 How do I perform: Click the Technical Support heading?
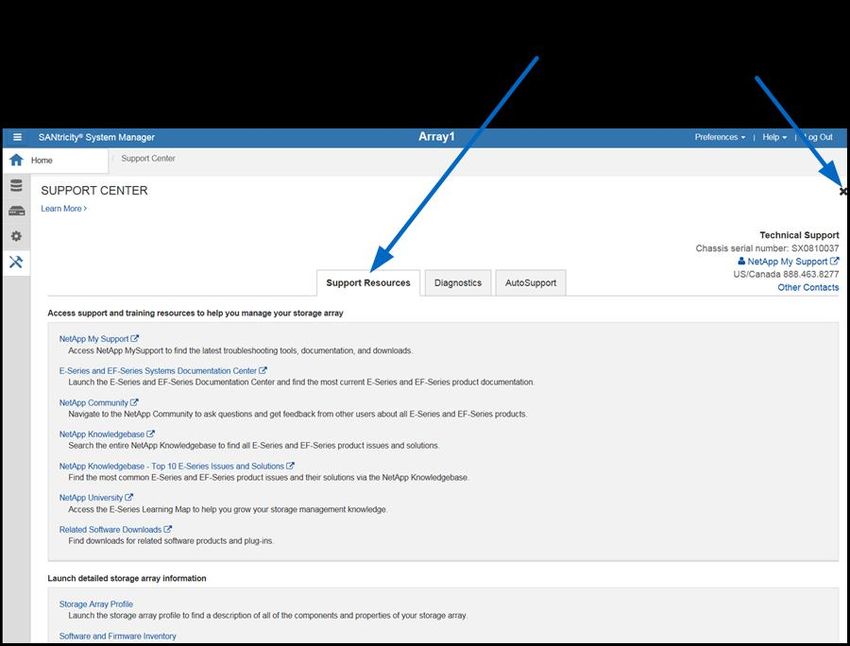tap(799, 235)
